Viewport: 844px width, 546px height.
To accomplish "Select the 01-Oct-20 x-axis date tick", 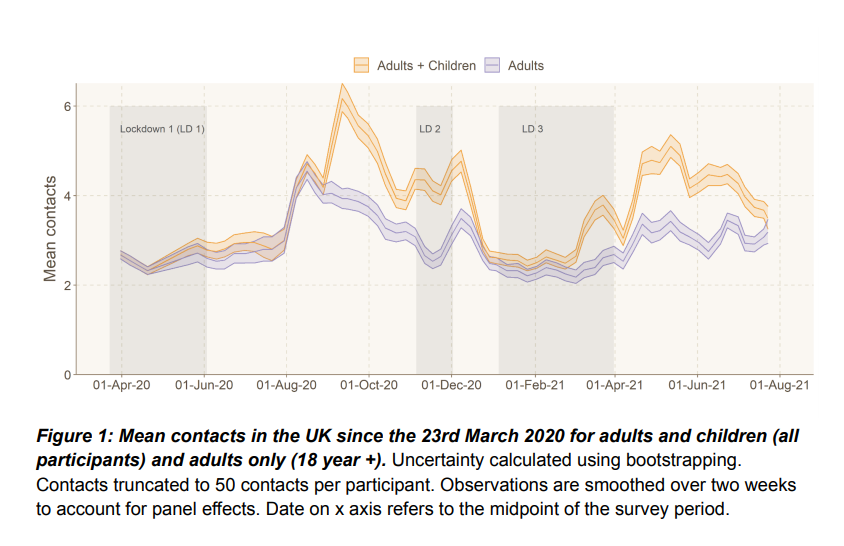I will click(369, 384).
